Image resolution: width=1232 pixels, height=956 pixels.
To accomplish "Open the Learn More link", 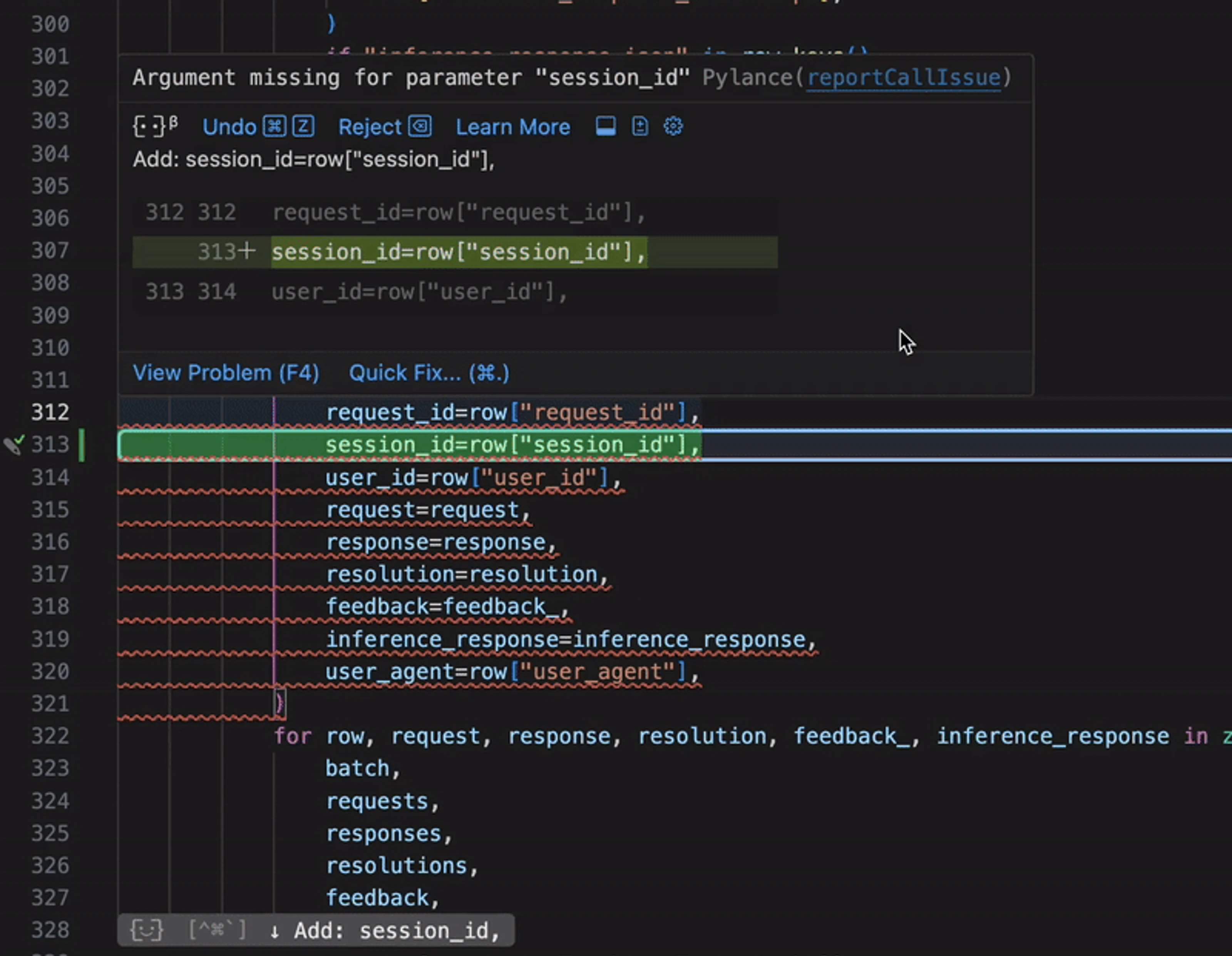I will pos(512,127).
